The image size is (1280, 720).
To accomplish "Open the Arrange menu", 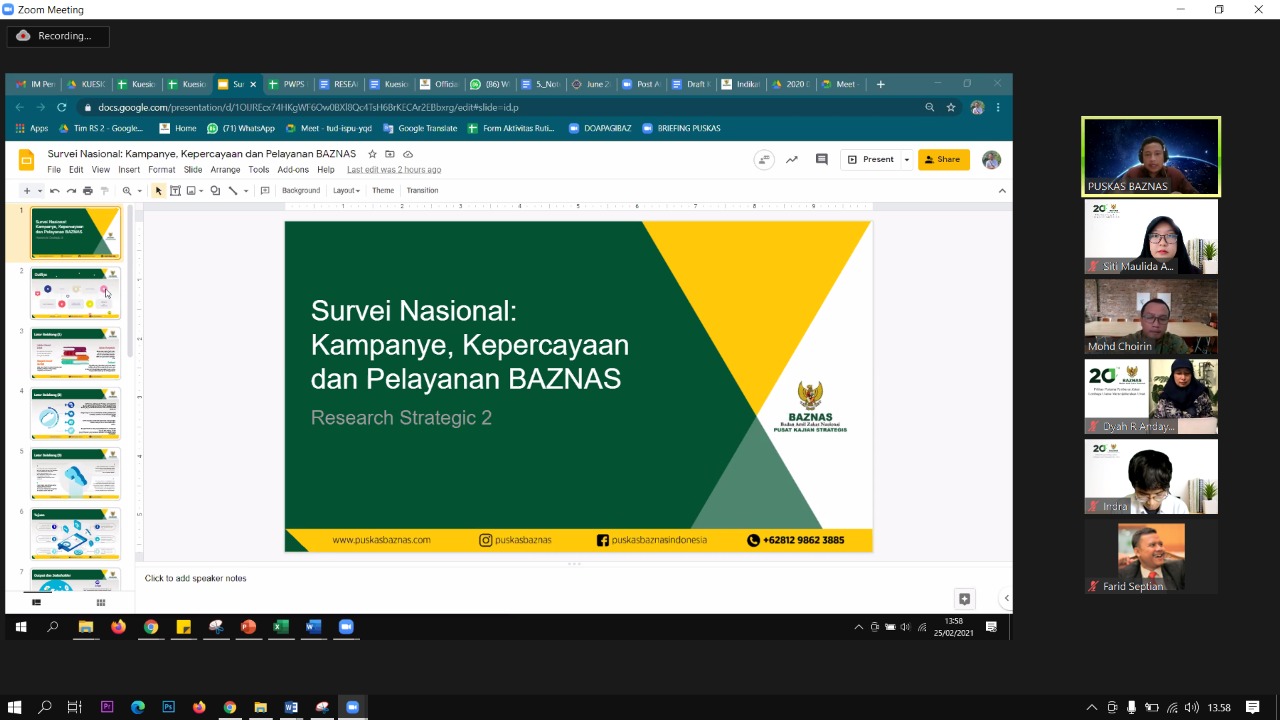I will coord(225,170).
